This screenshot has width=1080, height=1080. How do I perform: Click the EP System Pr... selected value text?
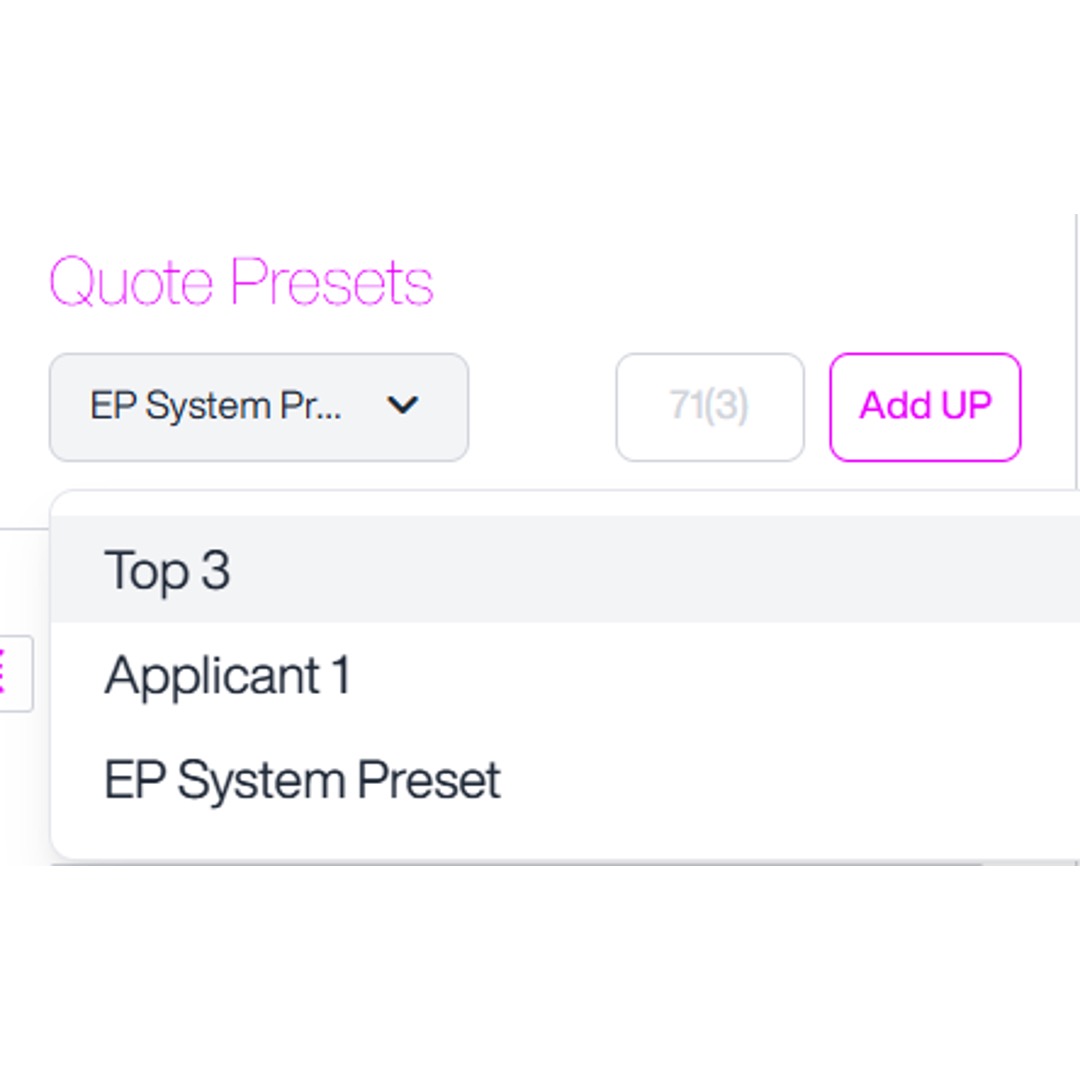(x=216, y=406)
